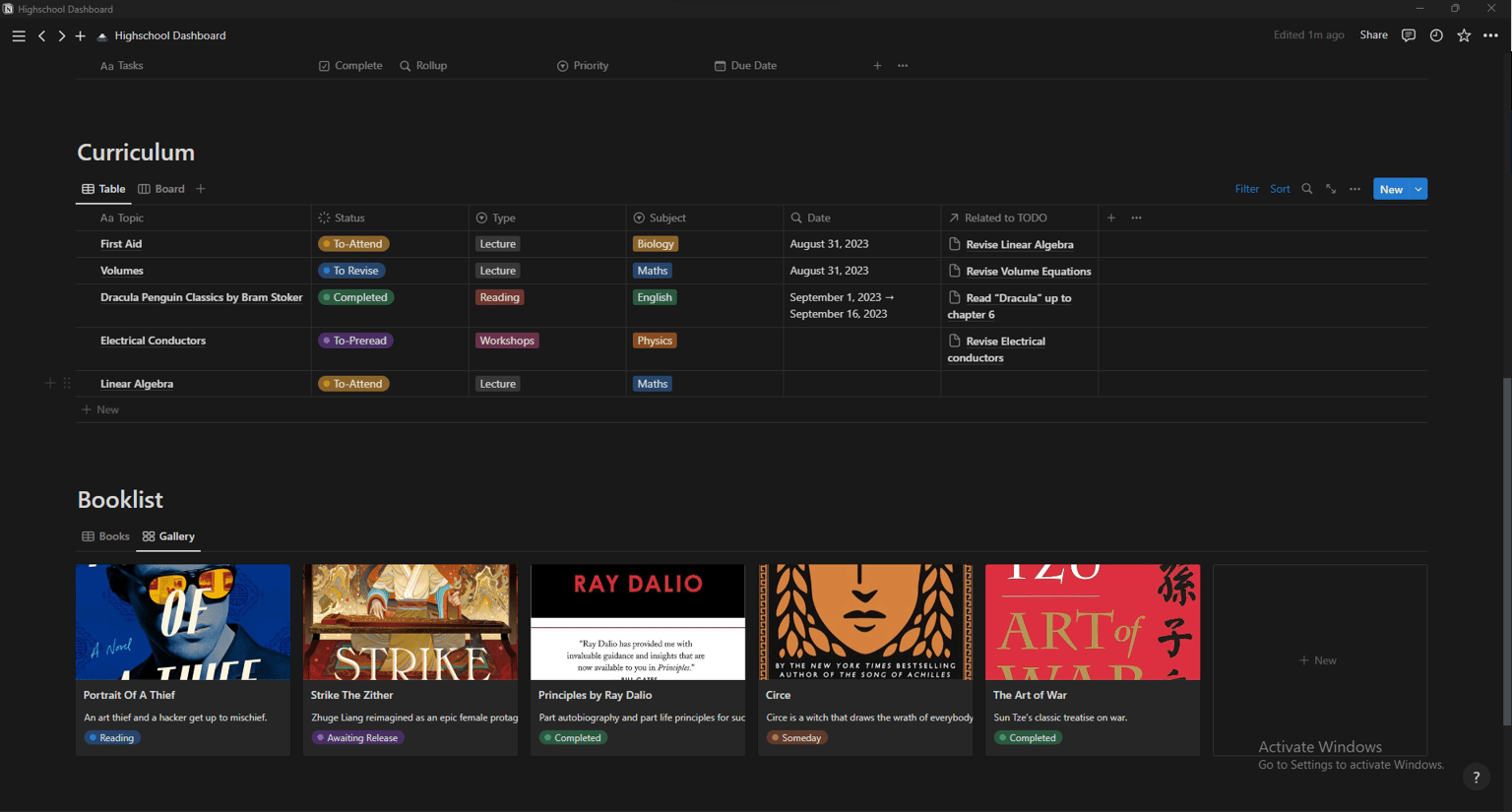The image size is (1512, 812).
Task: Click the Workshops type tag
Action: point(507,341)
